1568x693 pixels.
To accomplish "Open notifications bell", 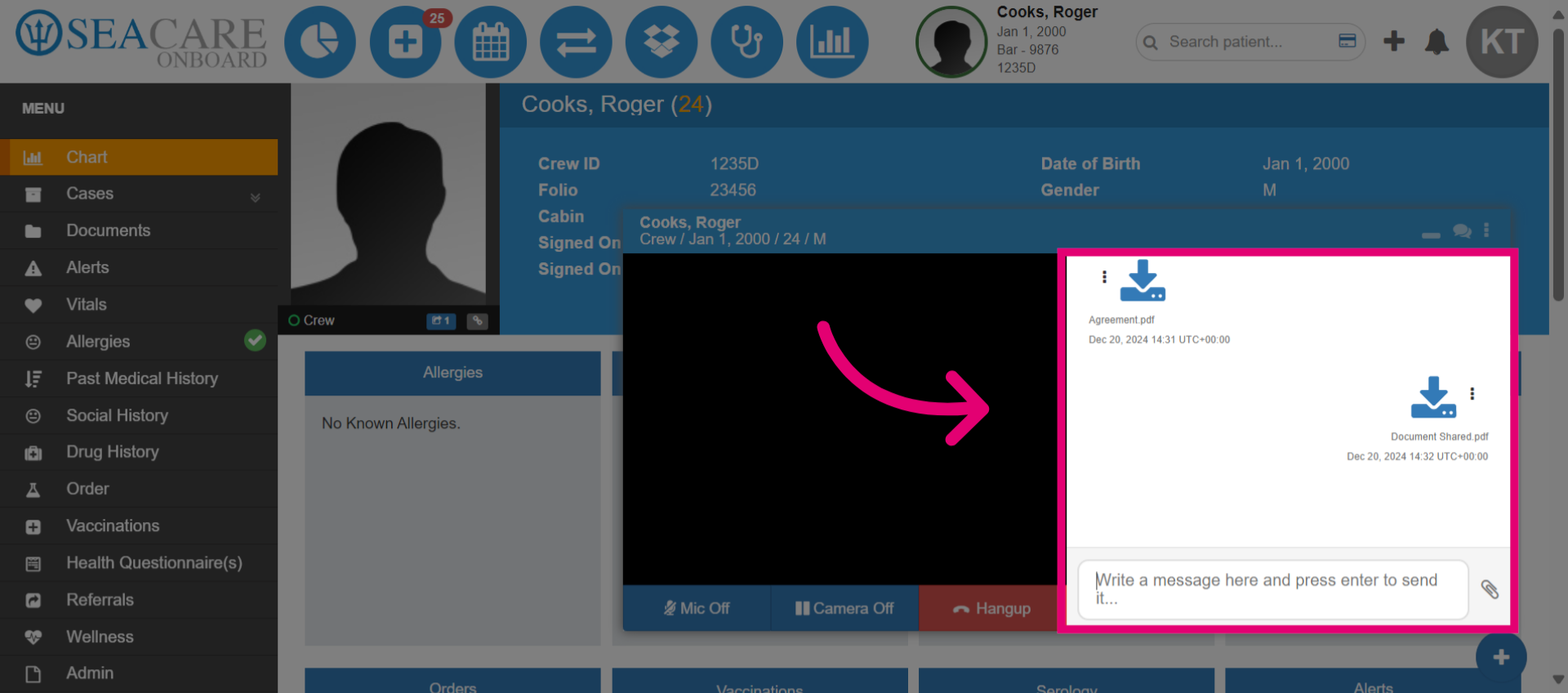I will click(1437, 42).
